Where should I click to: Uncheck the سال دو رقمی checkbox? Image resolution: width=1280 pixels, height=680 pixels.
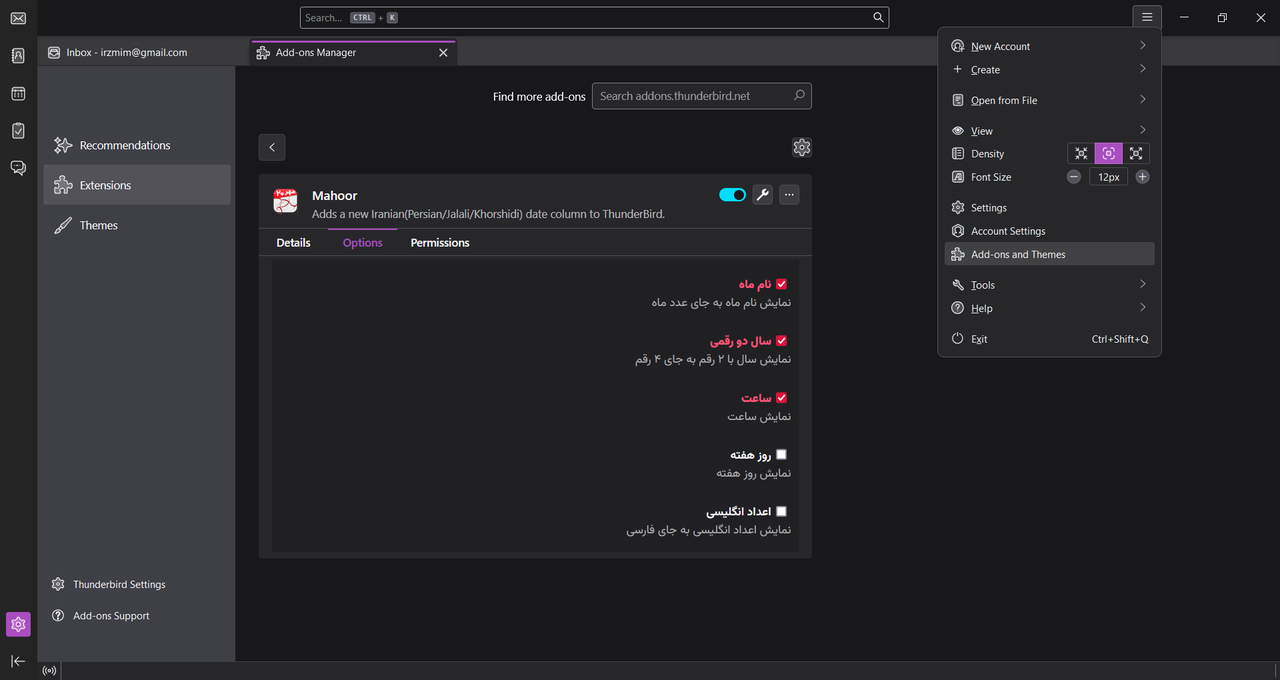coord(781,341)
